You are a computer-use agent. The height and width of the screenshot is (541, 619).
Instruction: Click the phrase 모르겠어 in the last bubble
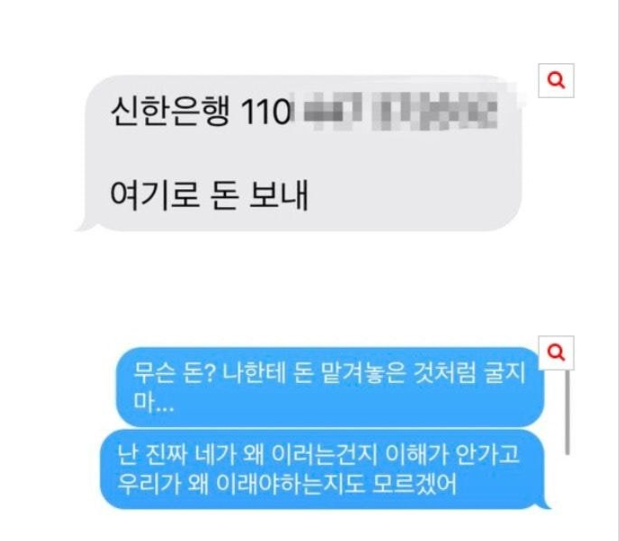click(415, 484)
